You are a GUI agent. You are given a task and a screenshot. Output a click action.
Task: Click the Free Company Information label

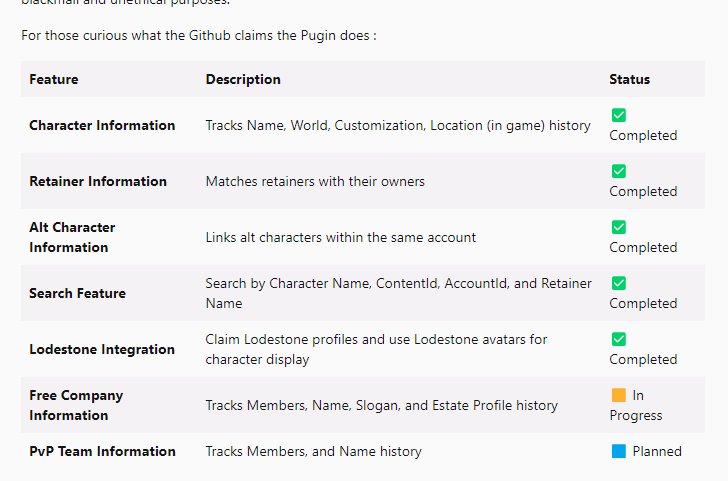click(x=76, y=405)
